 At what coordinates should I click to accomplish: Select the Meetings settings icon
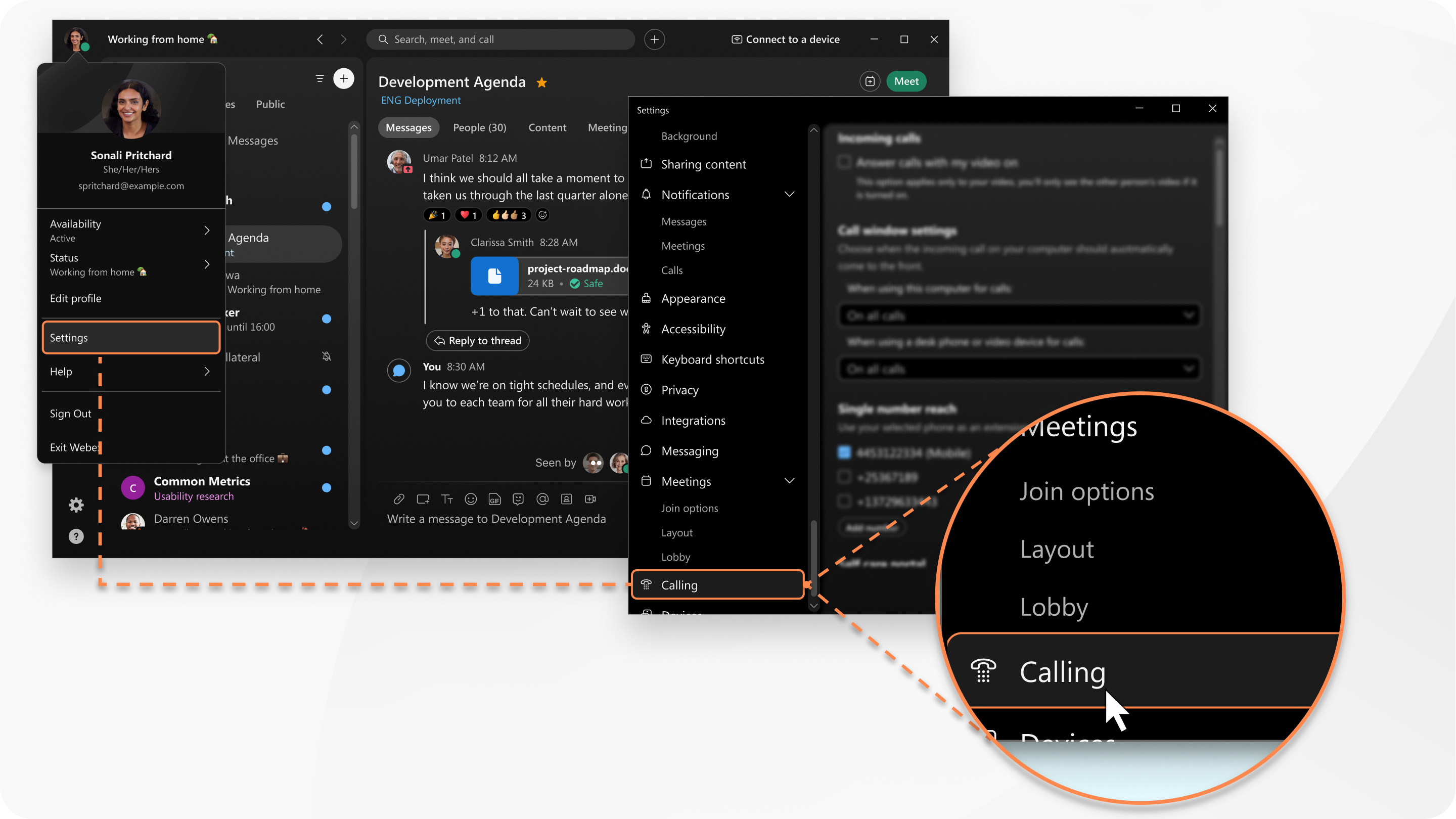pos(649,480)
